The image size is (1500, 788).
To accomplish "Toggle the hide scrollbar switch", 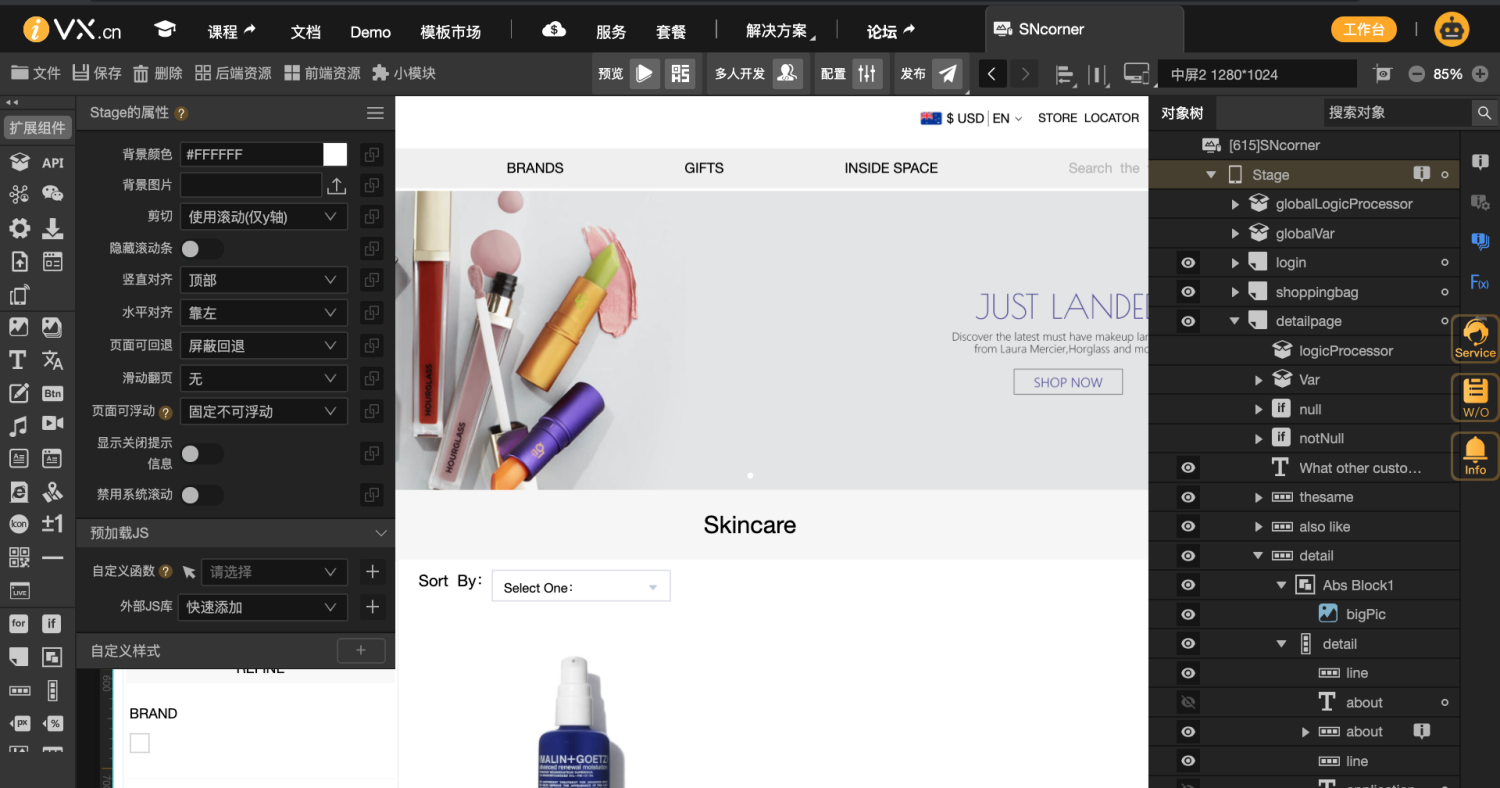I will [x=202, y=249].
